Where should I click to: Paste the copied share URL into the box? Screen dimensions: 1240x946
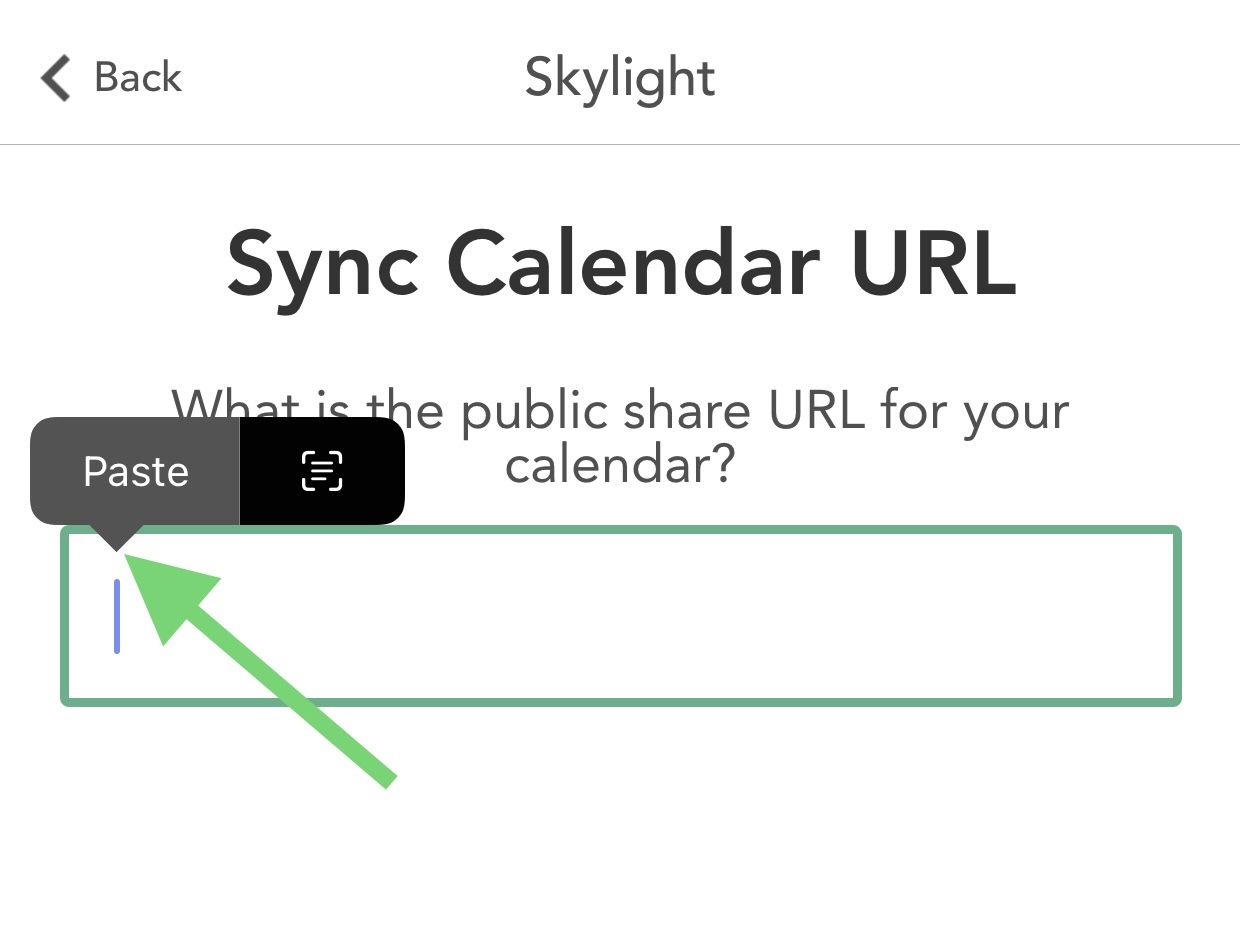click(x=135, y=471)
